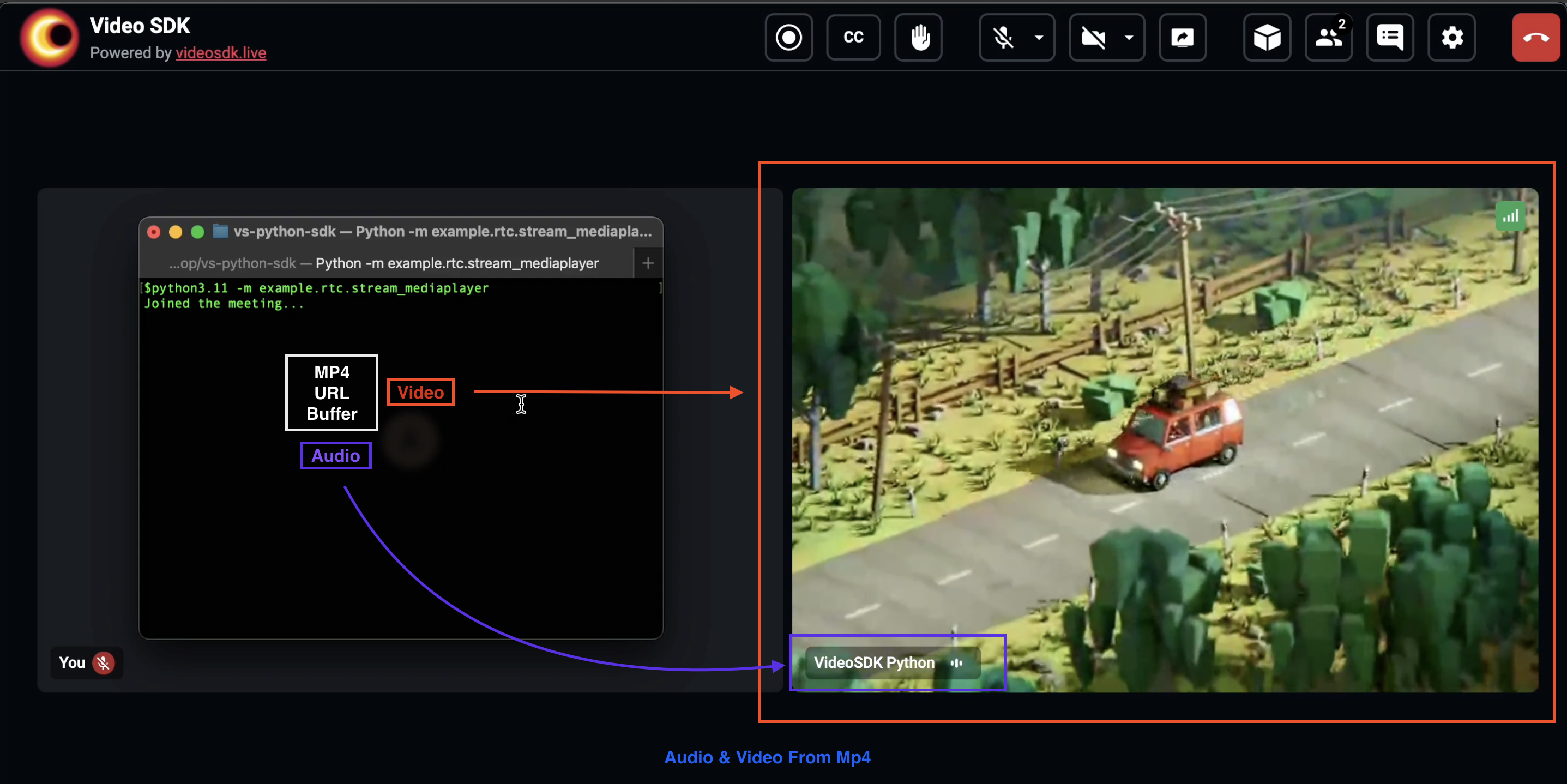This screenshot has height=784, width=1567.
Task: Click the audio activity indicator on VideoSDK Python
Action: click(x=956, y=662)
